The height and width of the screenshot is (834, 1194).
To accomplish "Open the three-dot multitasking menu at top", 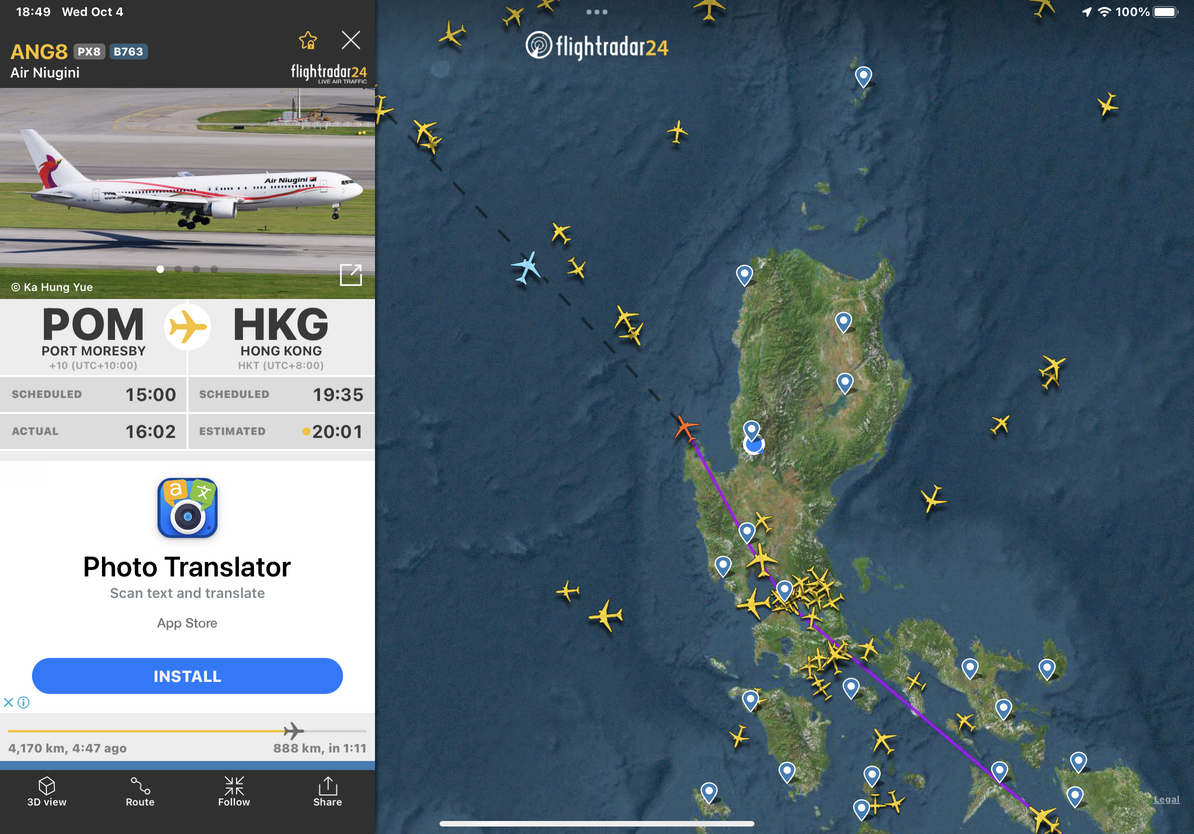I will point(597,12).
